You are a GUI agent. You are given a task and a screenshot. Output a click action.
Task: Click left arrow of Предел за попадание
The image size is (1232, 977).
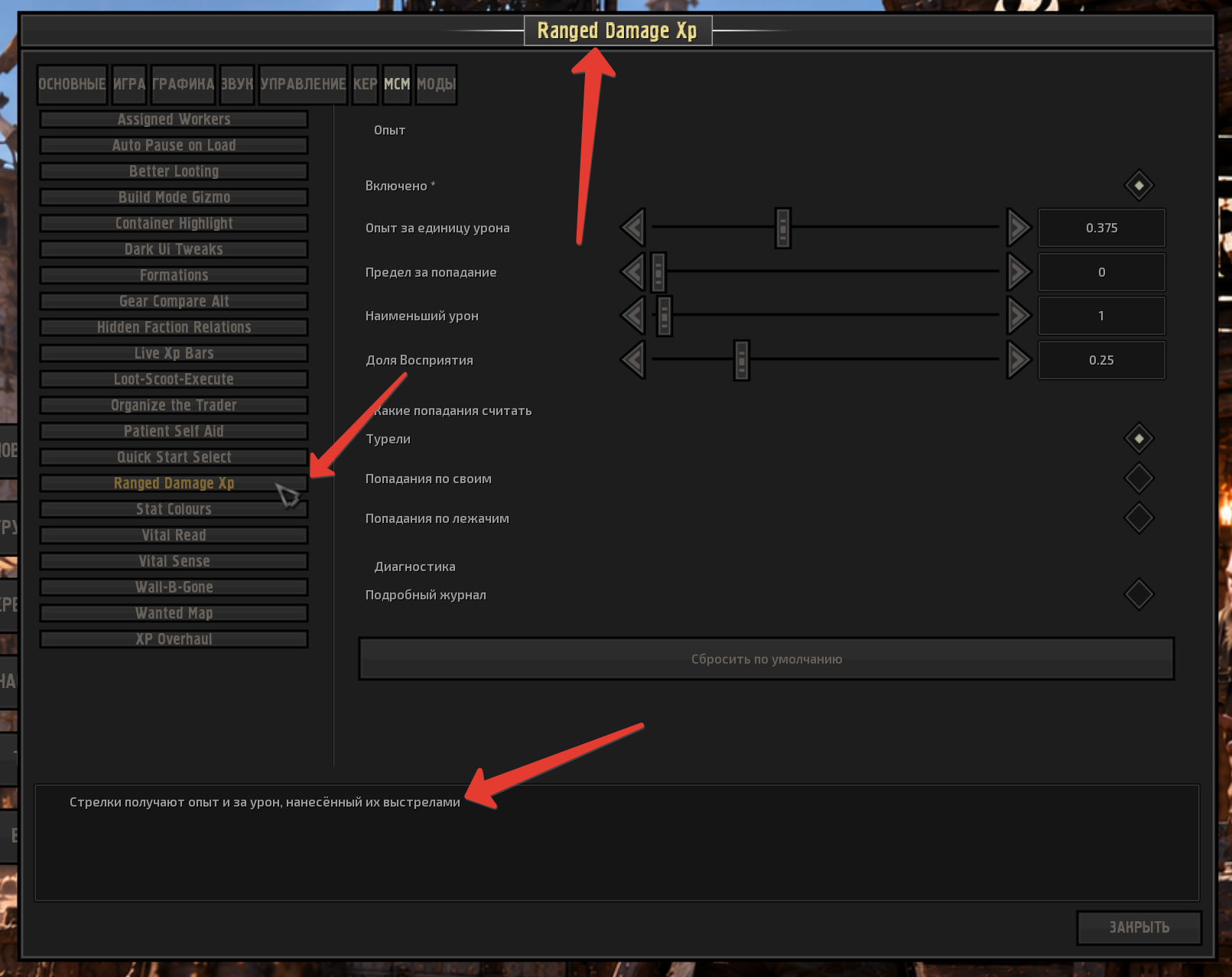tap(633, 272)
